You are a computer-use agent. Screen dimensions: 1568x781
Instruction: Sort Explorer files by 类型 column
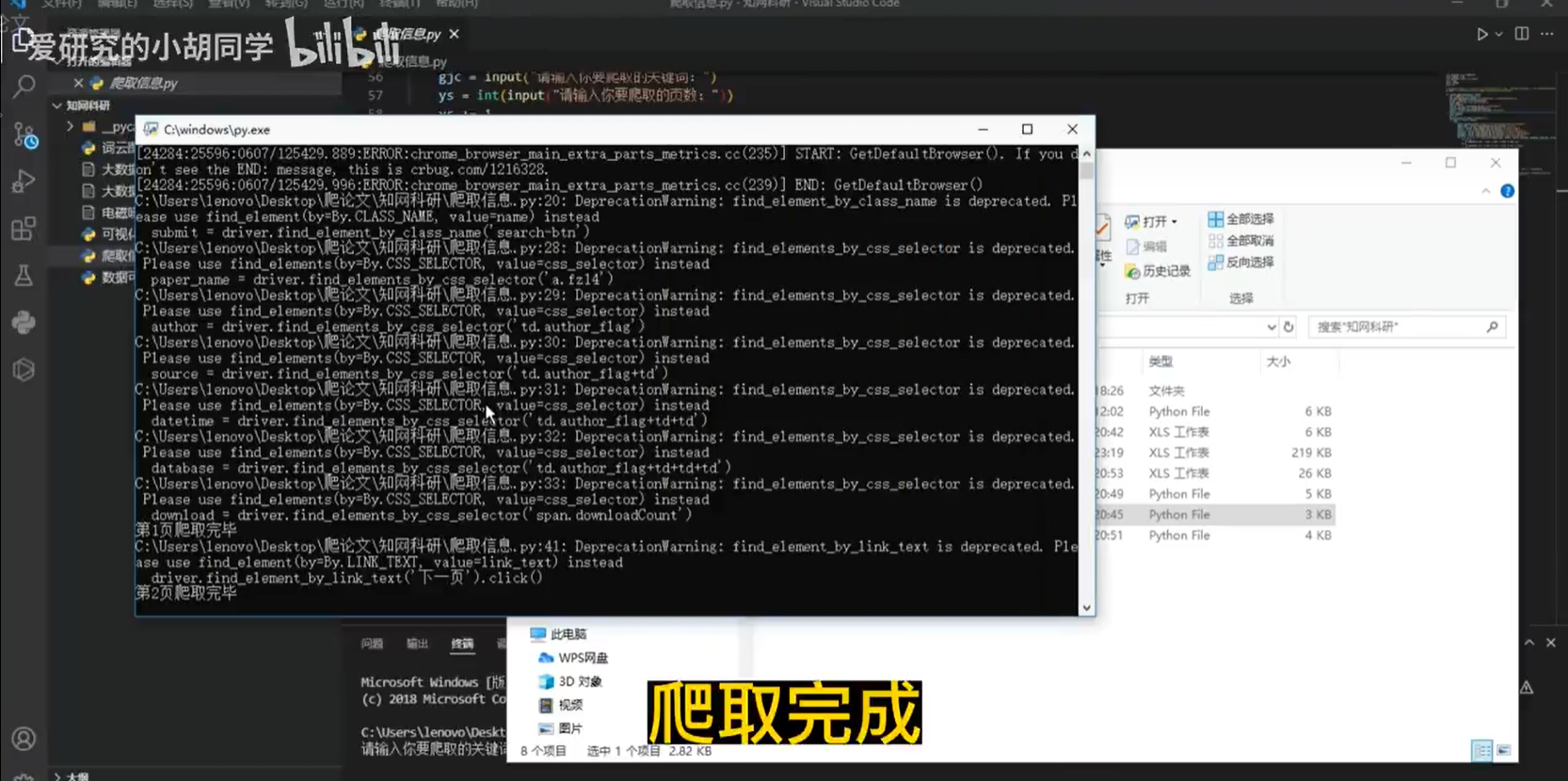(1160, 361)
